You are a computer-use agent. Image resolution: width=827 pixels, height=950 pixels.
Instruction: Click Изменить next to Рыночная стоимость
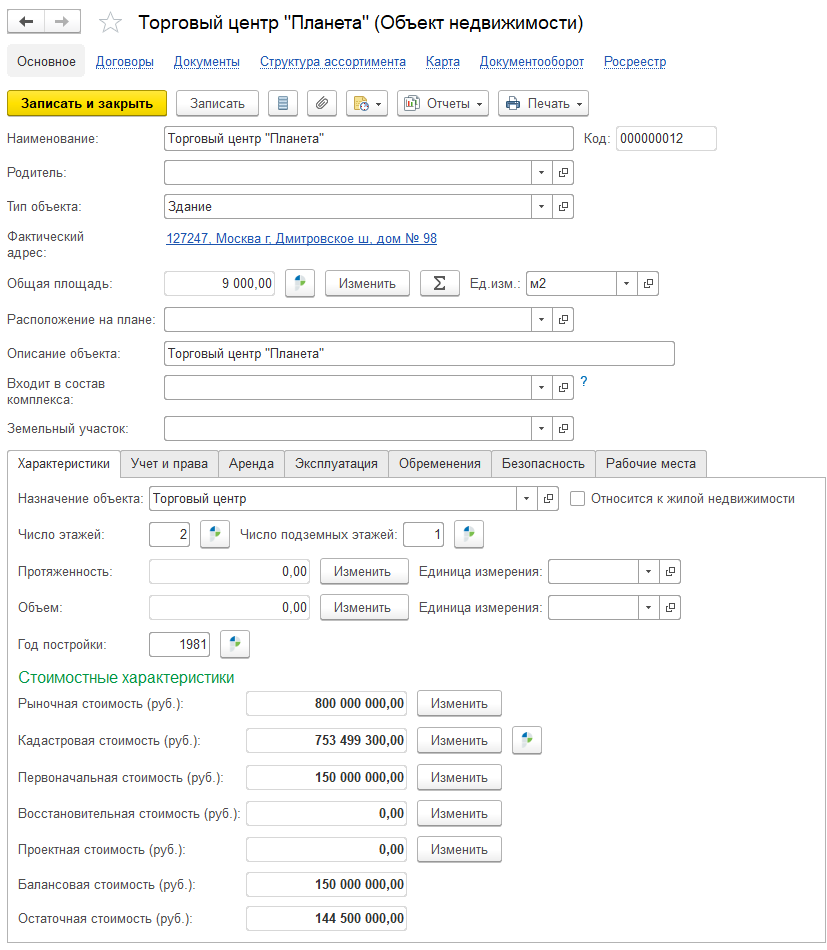click(x=459, y=704)
